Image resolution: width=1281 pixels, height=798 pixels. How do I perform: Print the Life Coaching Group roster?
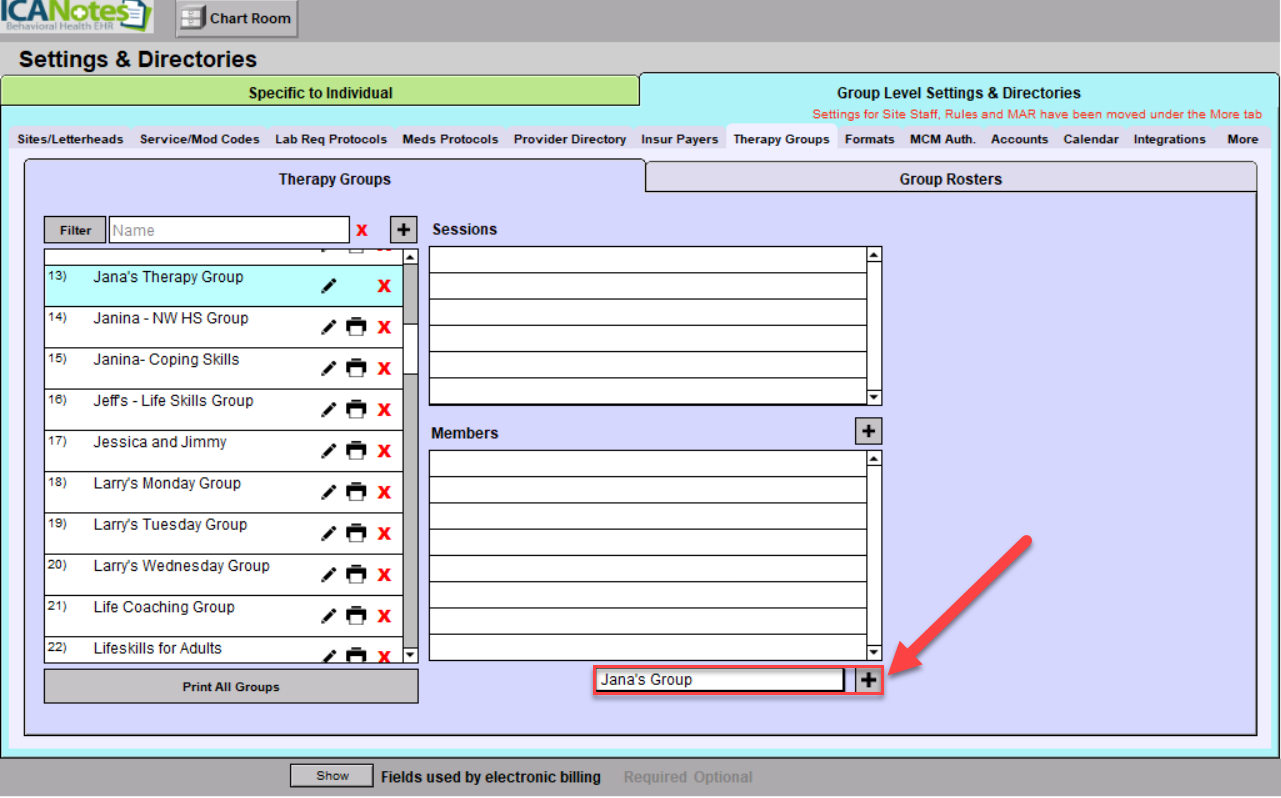[356, 615]
